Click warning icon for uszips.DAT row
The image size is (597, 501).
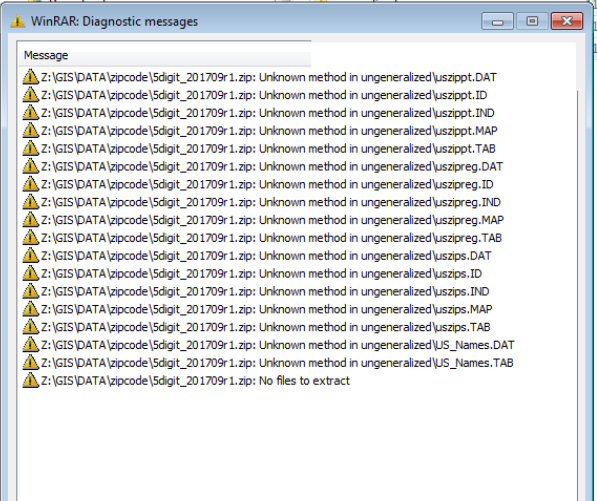(30, 256)
